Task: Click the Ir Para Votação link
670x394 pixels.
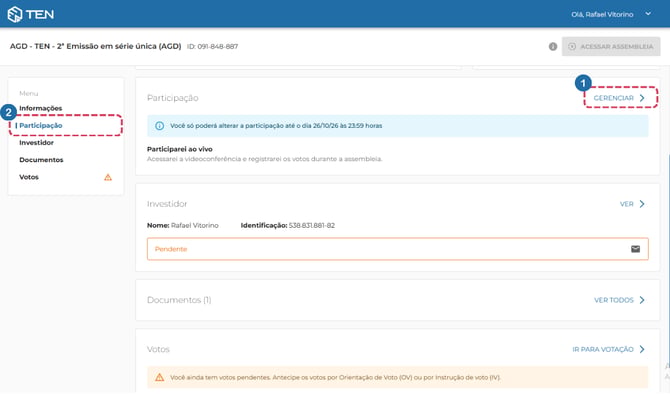Action: [x=603, y=349]
